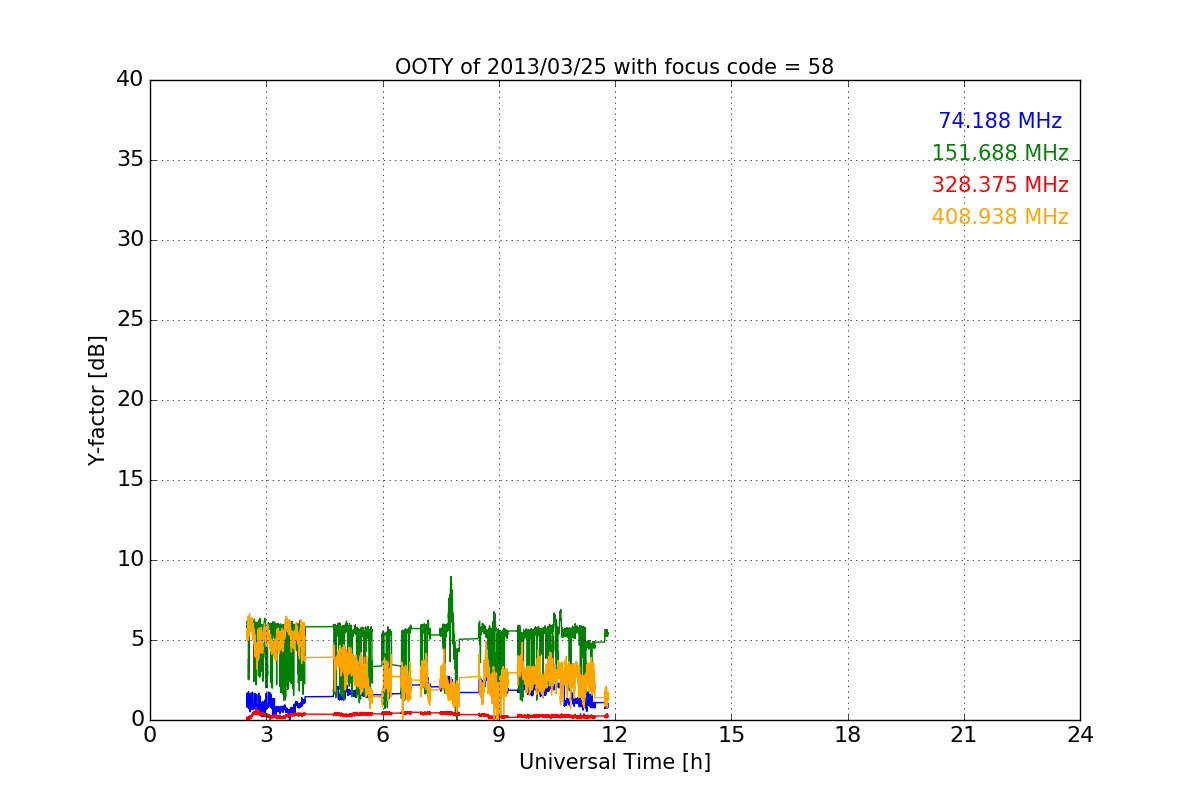Click x-axis tick label 18
1200x800 pixels.
[x=848, y=735]
